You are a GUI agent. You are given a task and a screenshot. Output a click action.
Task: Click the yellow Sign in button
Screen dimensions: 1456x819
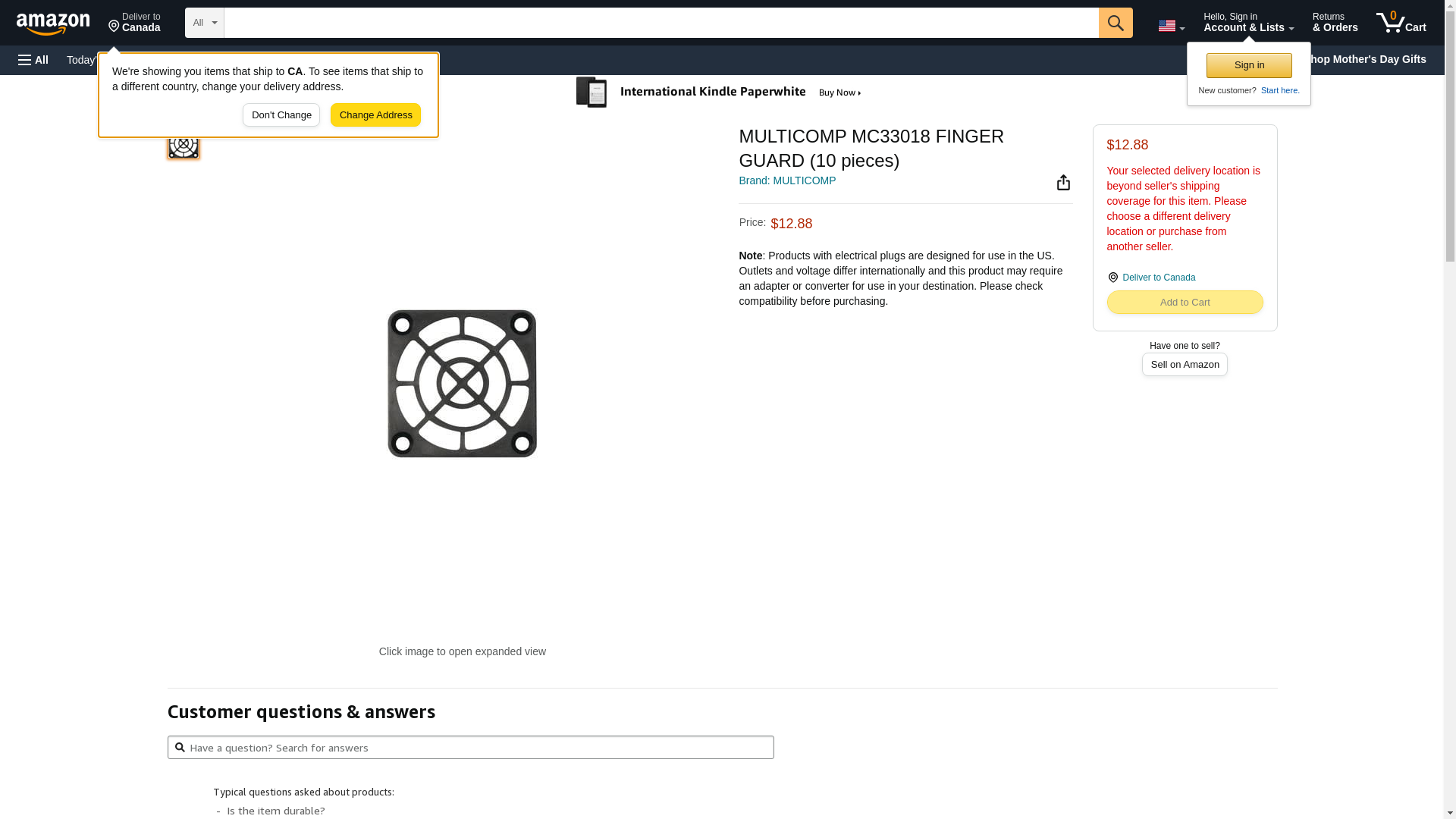(x=1249, y=65)
